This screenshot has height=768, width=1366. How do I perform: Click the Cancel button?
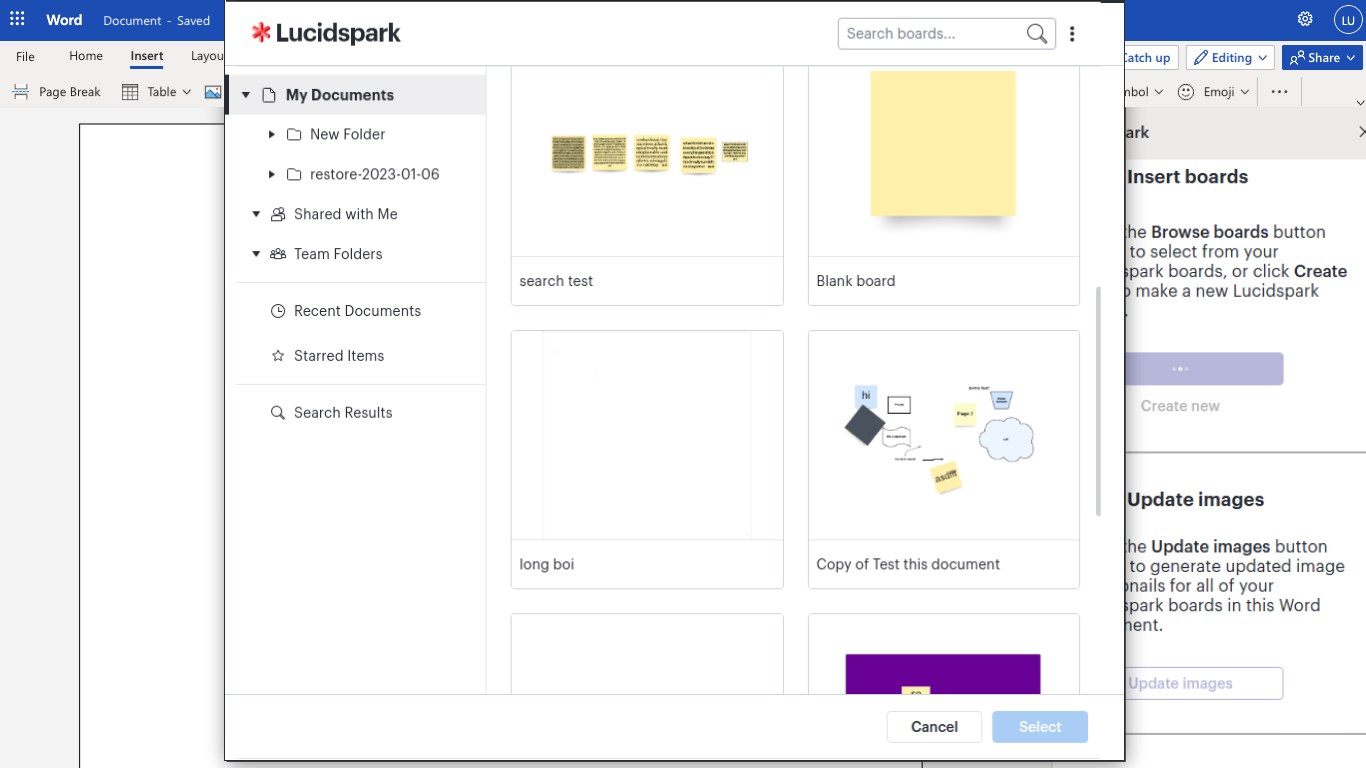pos(934,727)
